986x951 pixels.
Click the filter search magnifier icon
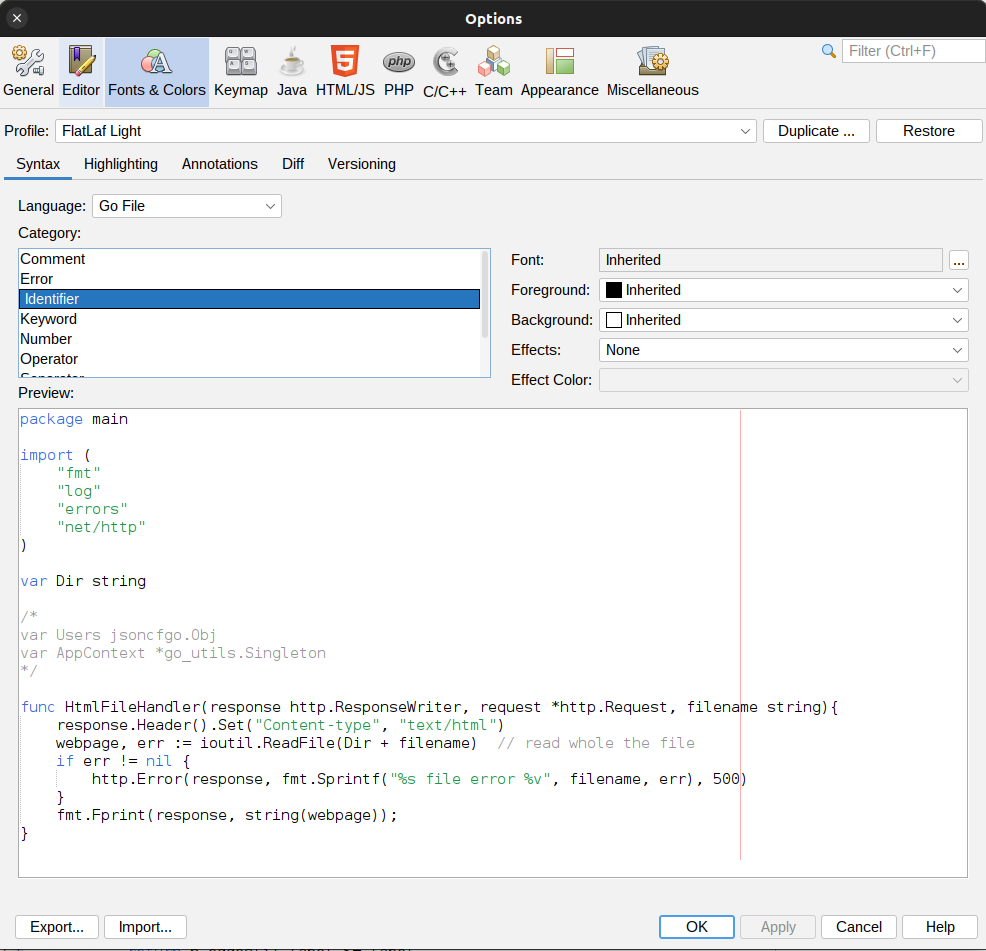(829, 51)
